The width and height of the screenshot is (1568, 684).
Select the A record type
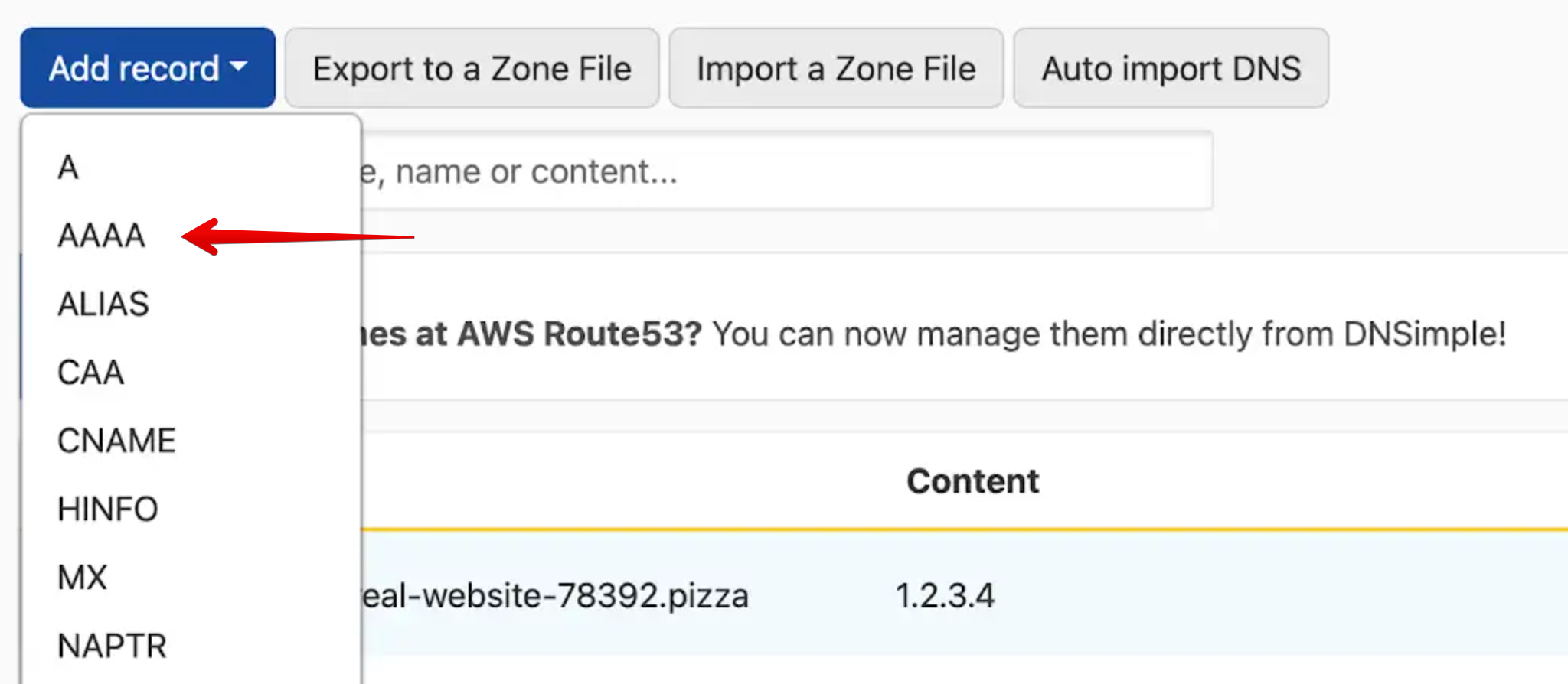70,167
